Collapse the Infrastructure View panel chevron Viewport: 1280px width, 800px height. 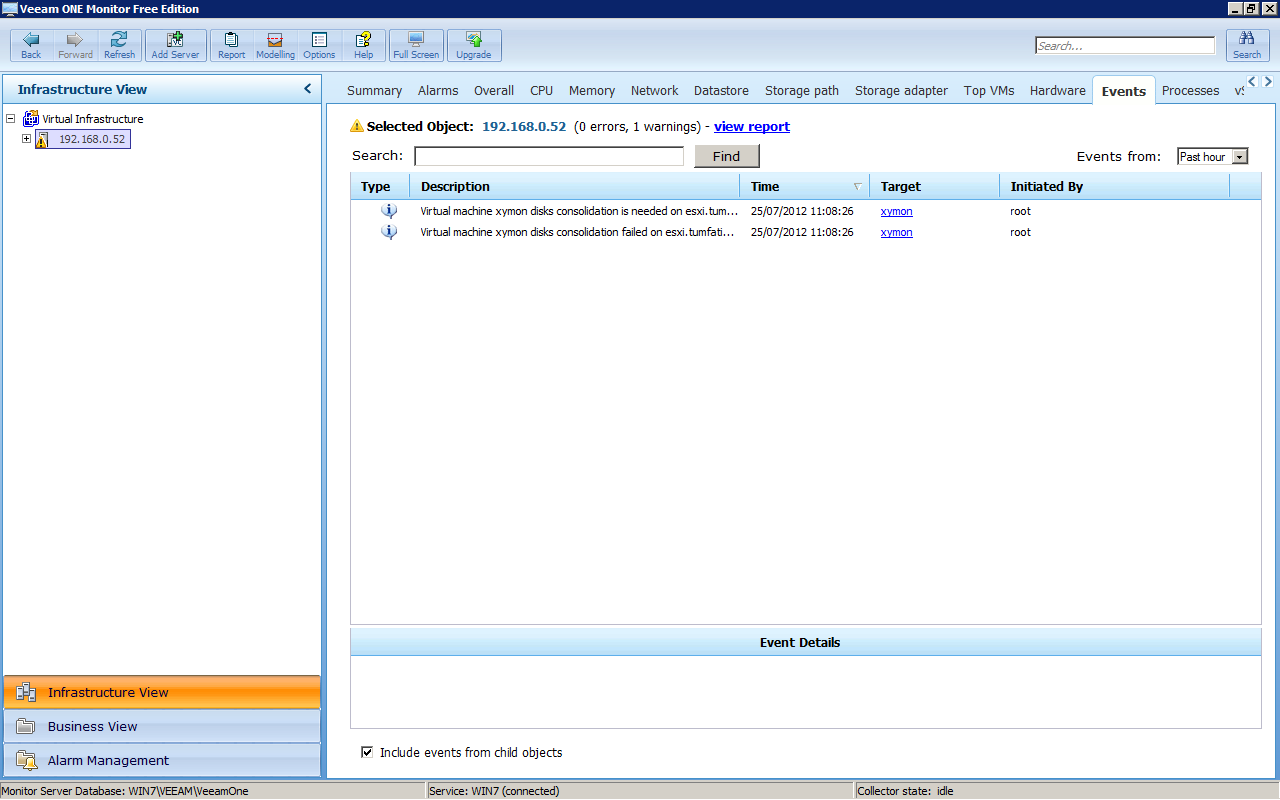click(308, 89)
